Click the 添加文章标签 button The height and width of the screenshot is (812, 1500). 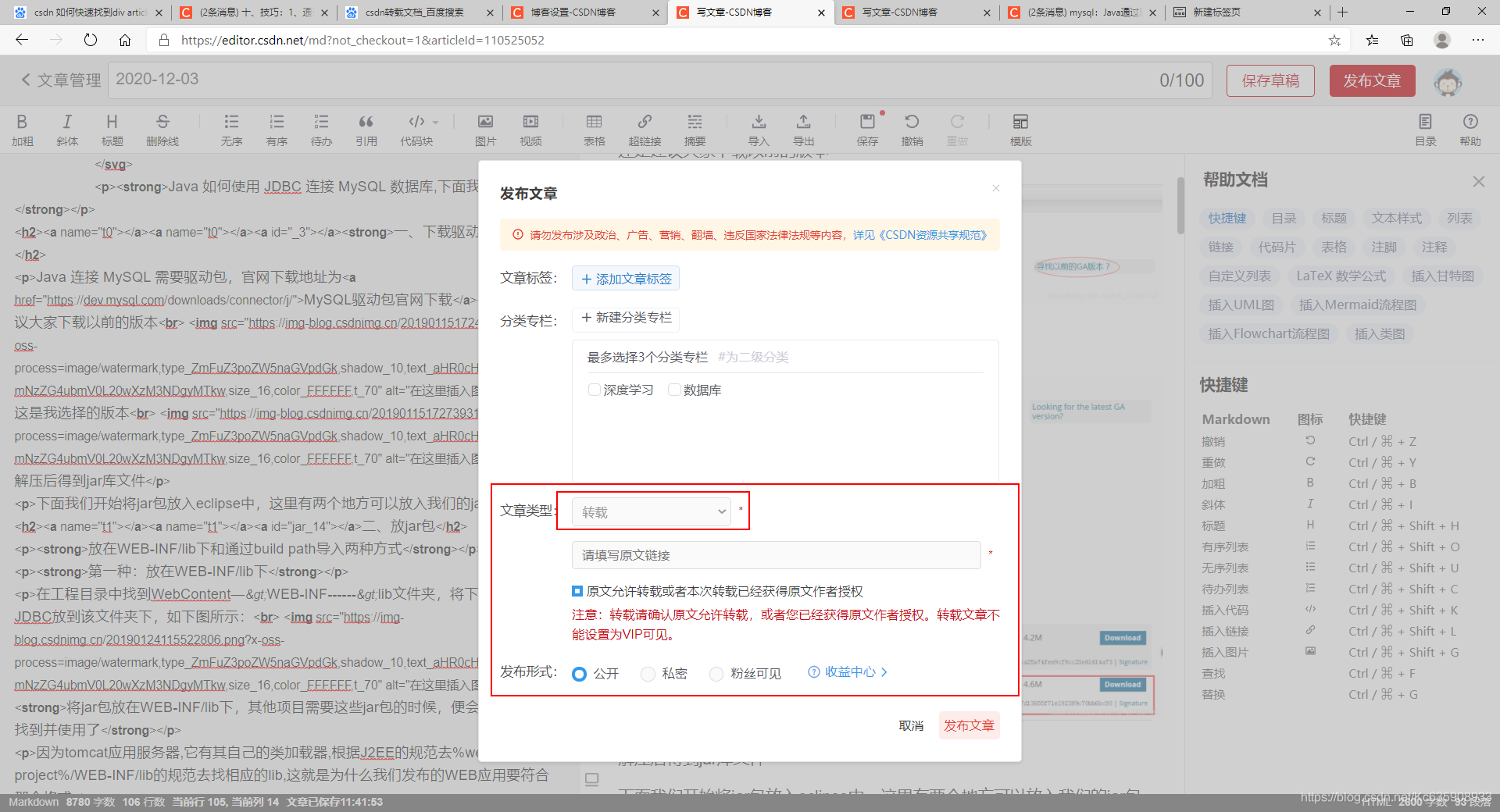(x=626, y=279)
